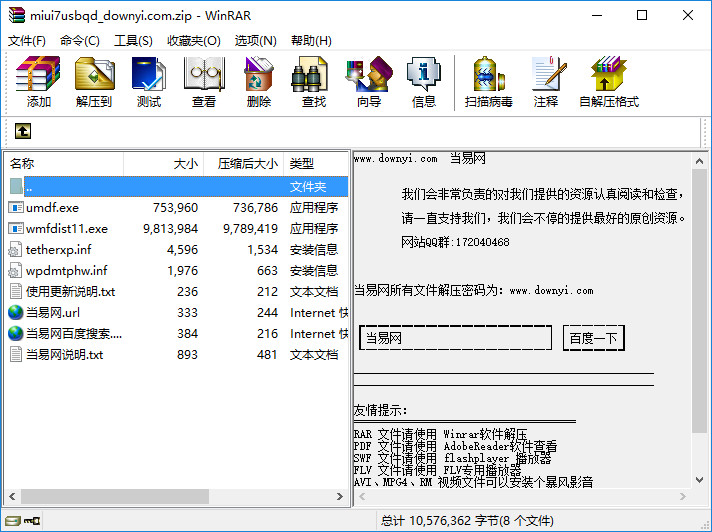Click packed size value 736,786
Screen dimensions: 712x532
tap(255, 208)
